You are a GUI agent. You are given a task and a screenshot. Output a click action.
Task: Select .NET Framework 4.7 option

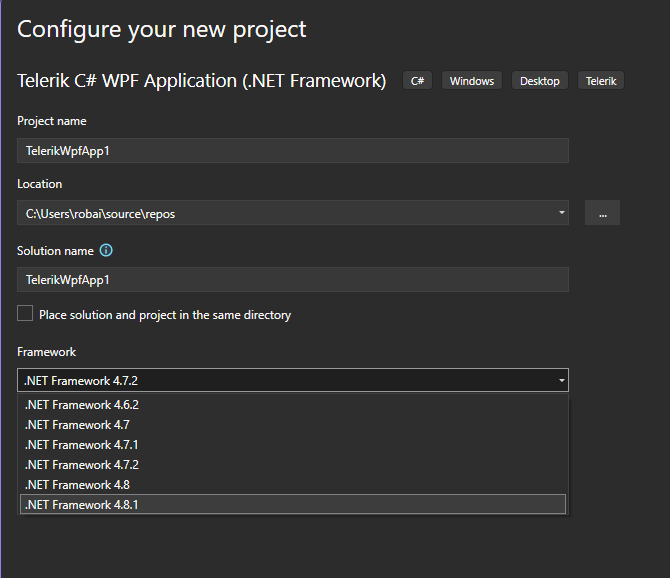click(x=72, y=425)
